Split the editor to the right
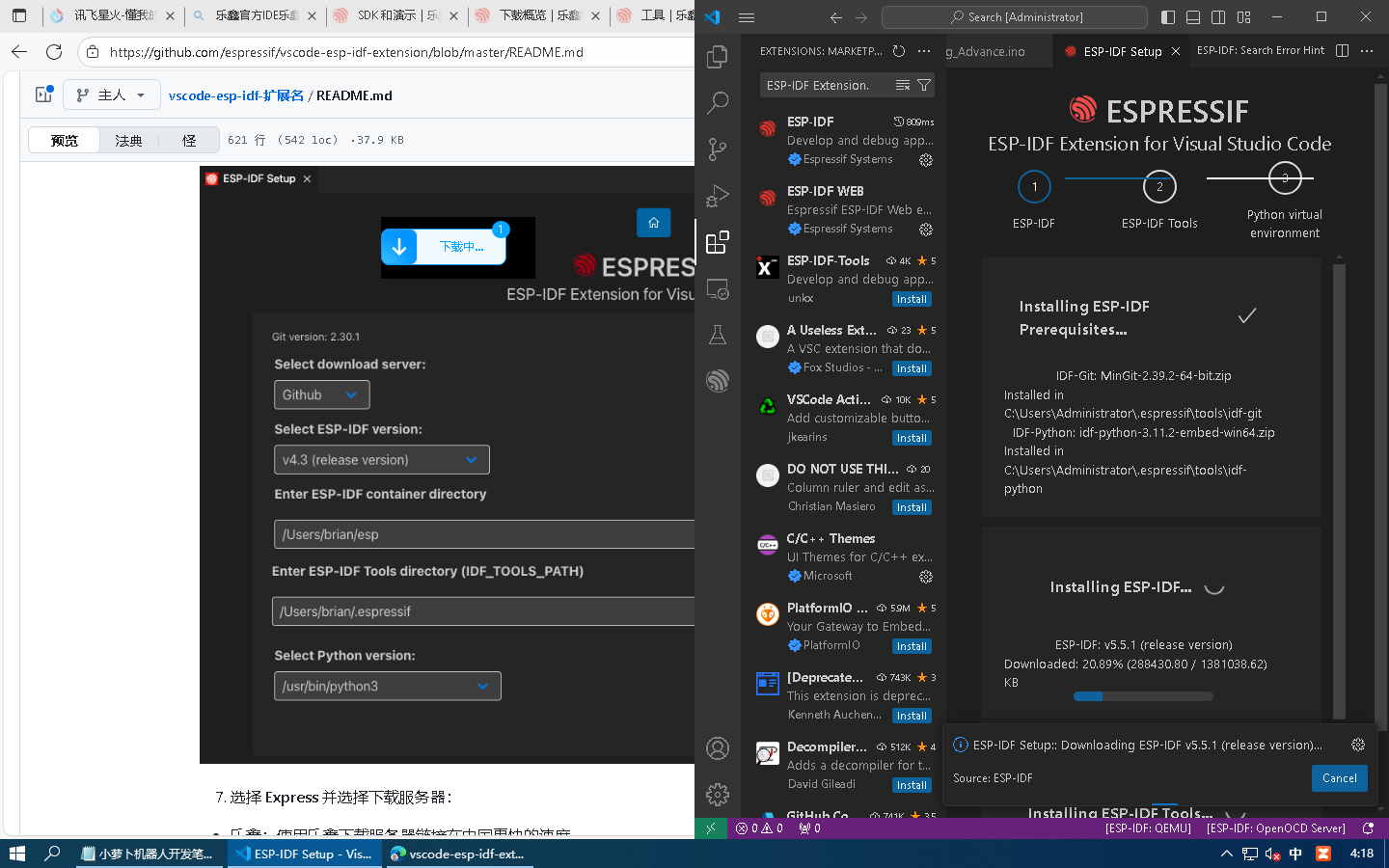Image resolution: width=1389 pixels, height=868 pixels. pos(1342,51)
